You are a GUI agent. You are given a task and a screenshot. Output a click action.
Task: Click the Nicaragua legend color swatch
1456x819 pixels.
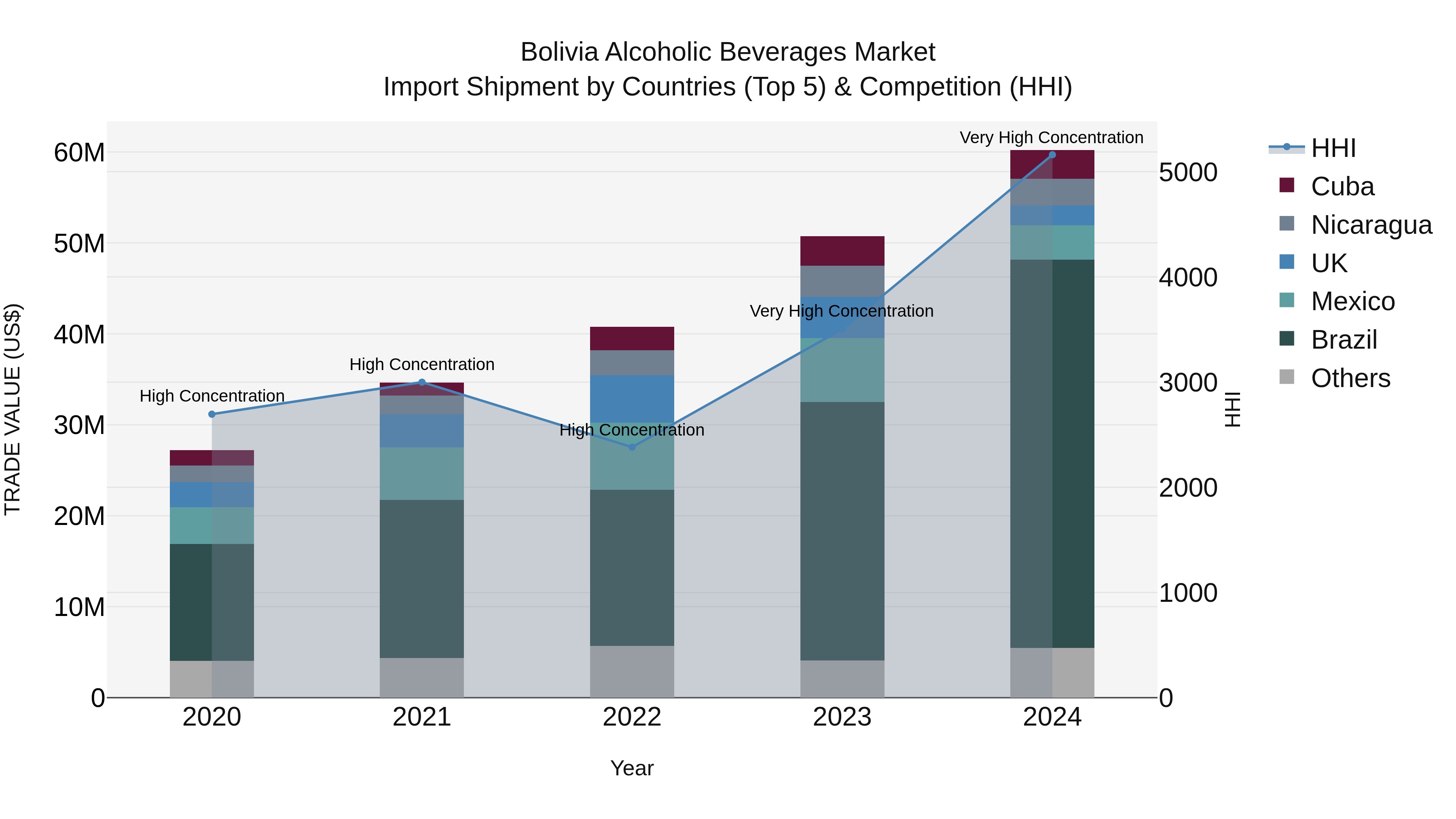1287,224
